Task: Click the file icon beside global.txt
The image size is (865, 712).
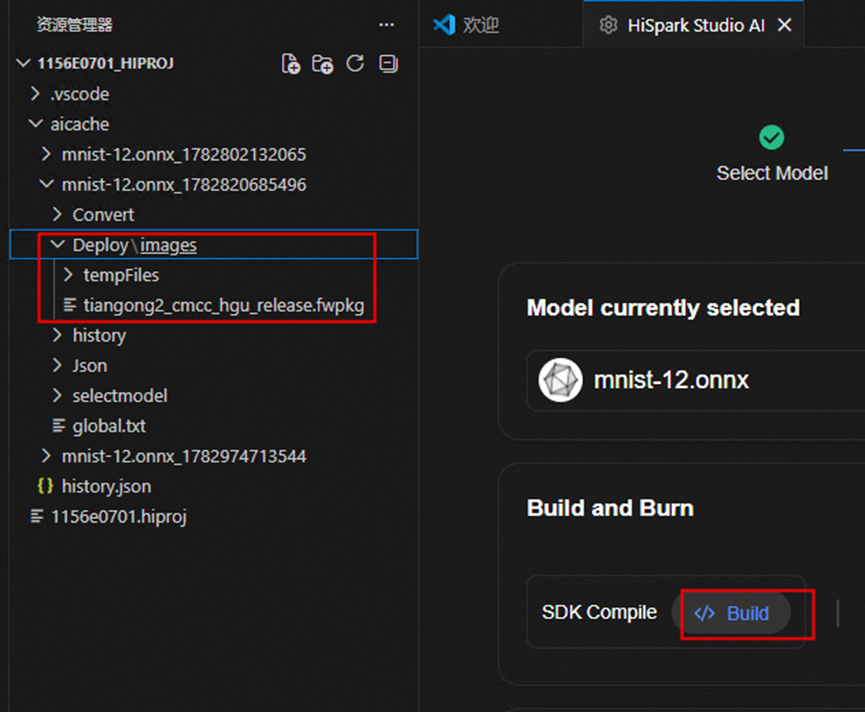Action: [x=59, y=426]
